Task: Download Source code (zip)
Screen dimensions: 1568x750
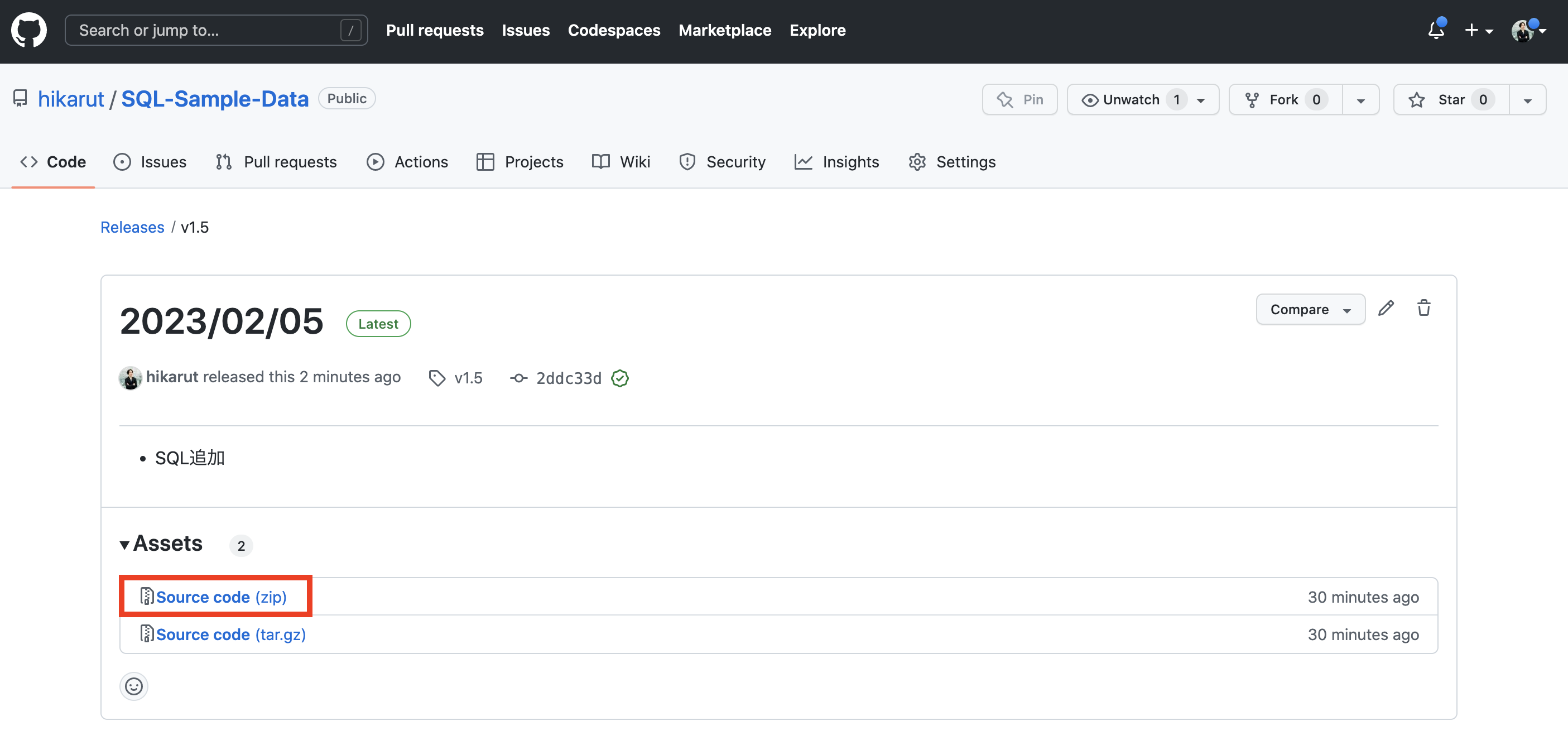Action: coord(220,597)
